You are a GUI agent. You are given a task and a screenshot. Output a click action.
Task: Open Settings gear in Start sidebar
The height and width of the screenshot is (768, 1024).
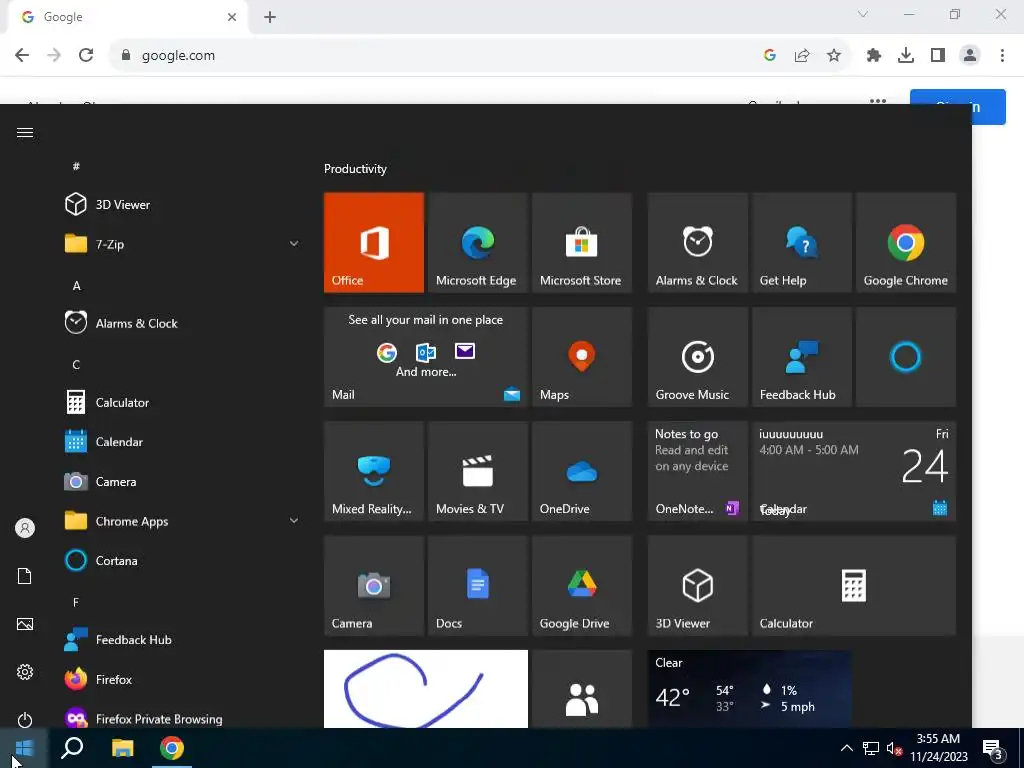[25, 672]
